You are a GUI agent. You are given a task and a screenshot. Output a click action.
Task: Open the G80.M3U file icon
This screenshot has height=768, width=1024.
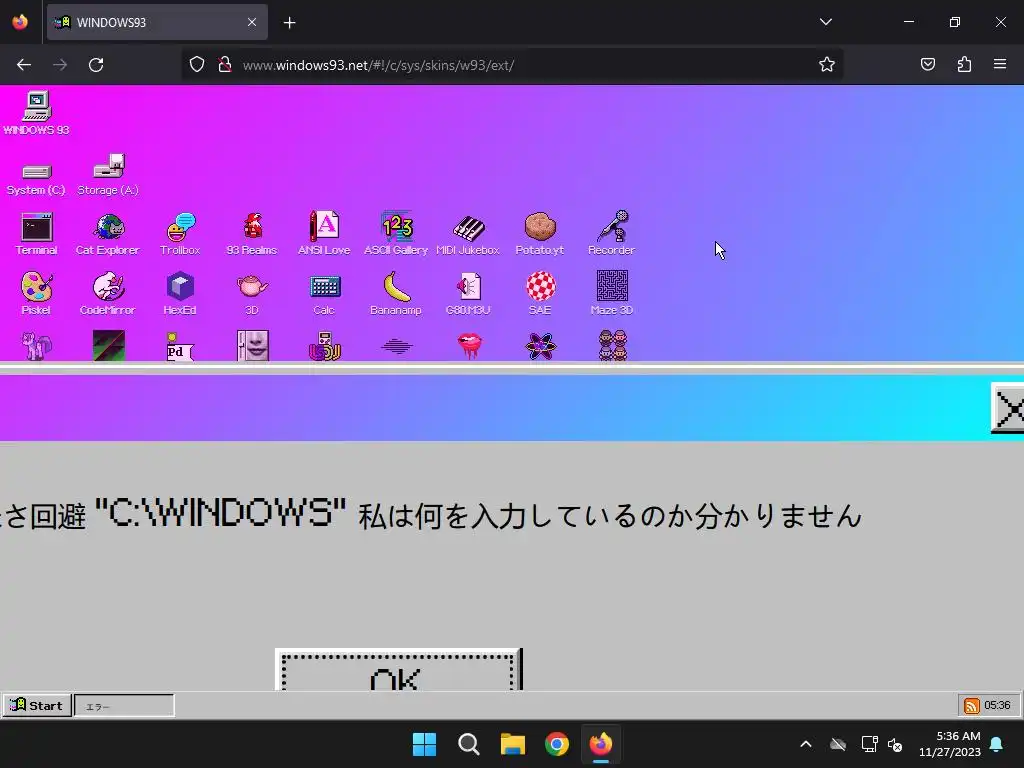[x=468, y=294]
